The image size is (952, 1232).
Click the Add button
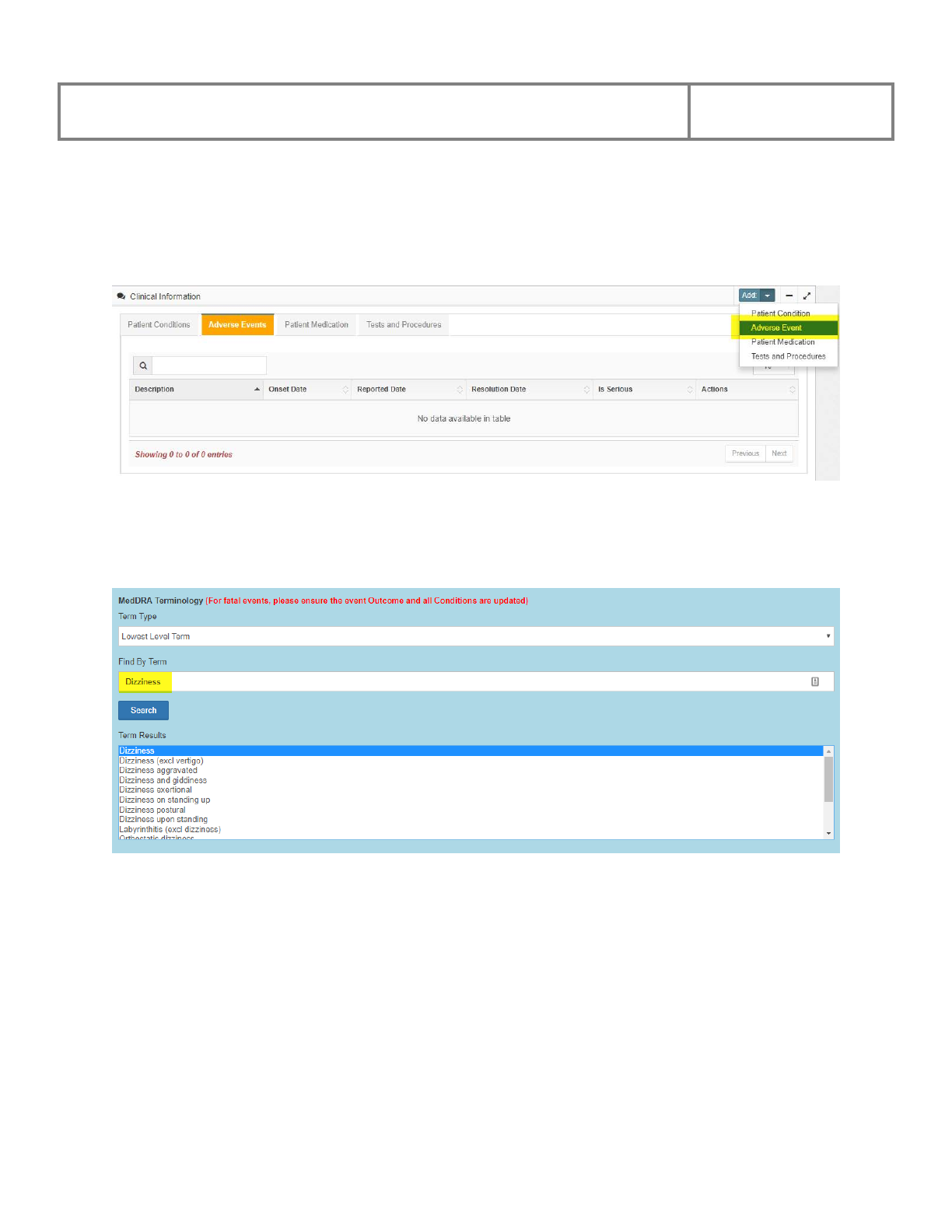coord(749,296)
